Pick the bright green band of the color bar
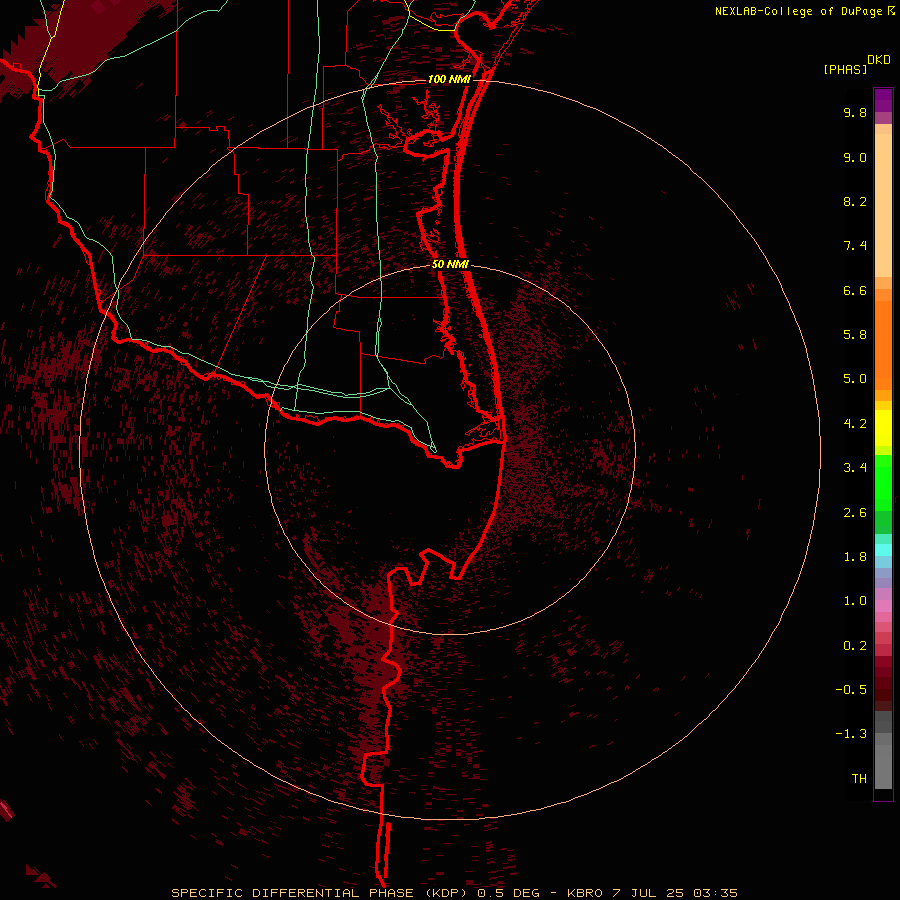900x900 pixels. [x=883, y=483]
